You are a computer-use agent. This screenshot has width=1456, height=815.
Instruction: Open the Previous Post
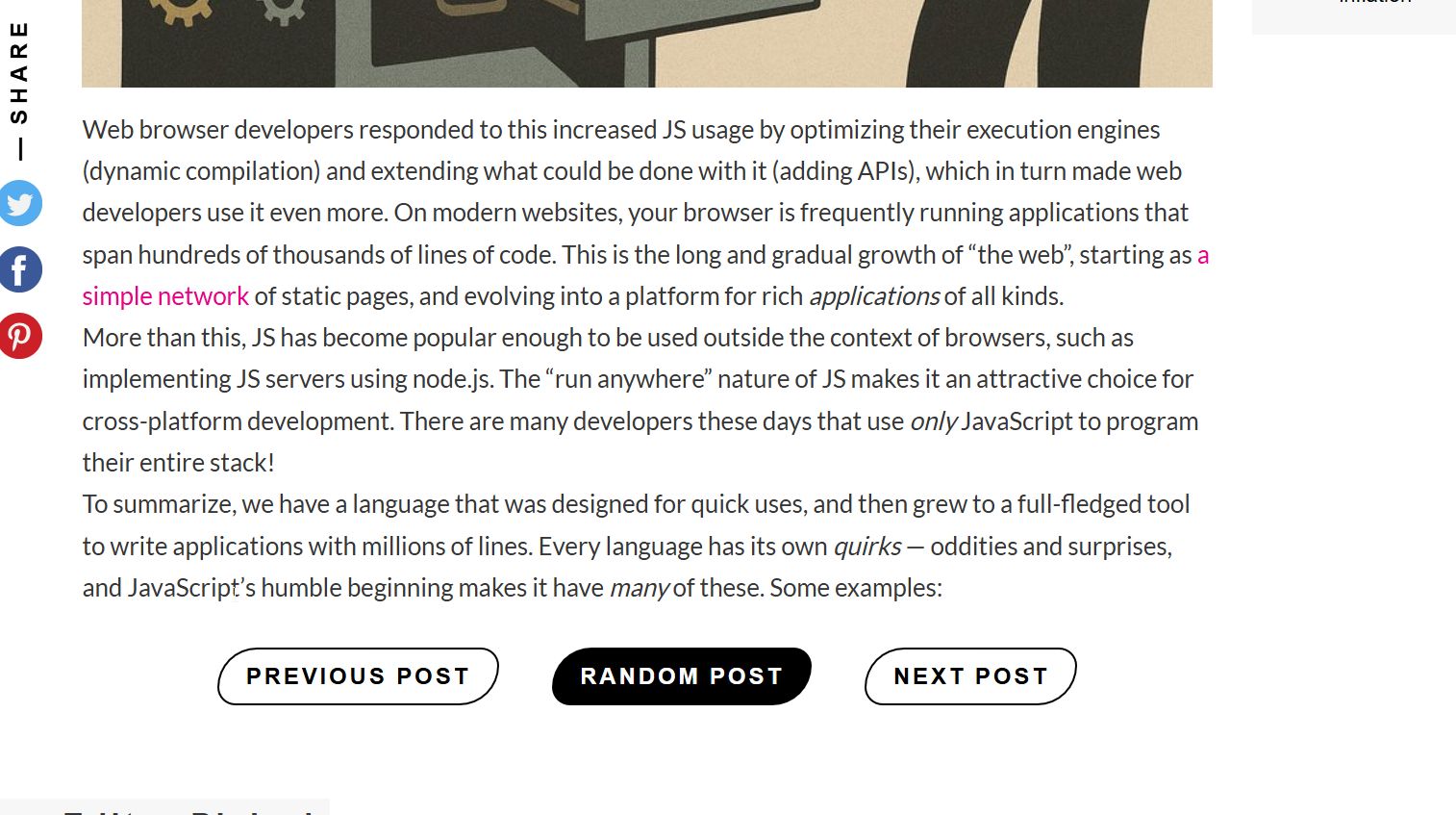click(x=358, y=676)
